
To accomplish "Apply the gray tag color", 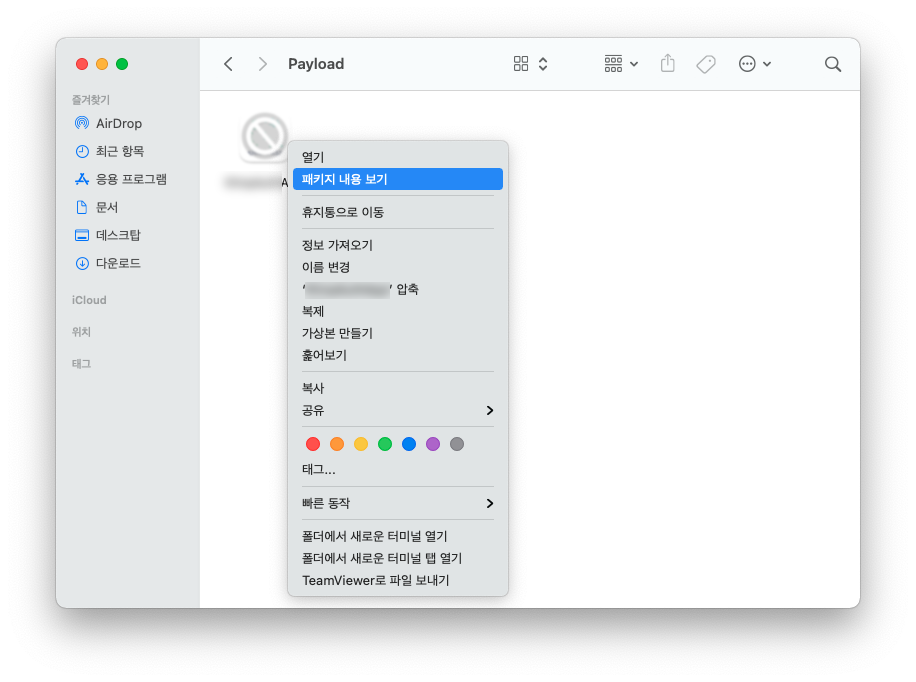I will pyautogui.click(x=457, y=444).
